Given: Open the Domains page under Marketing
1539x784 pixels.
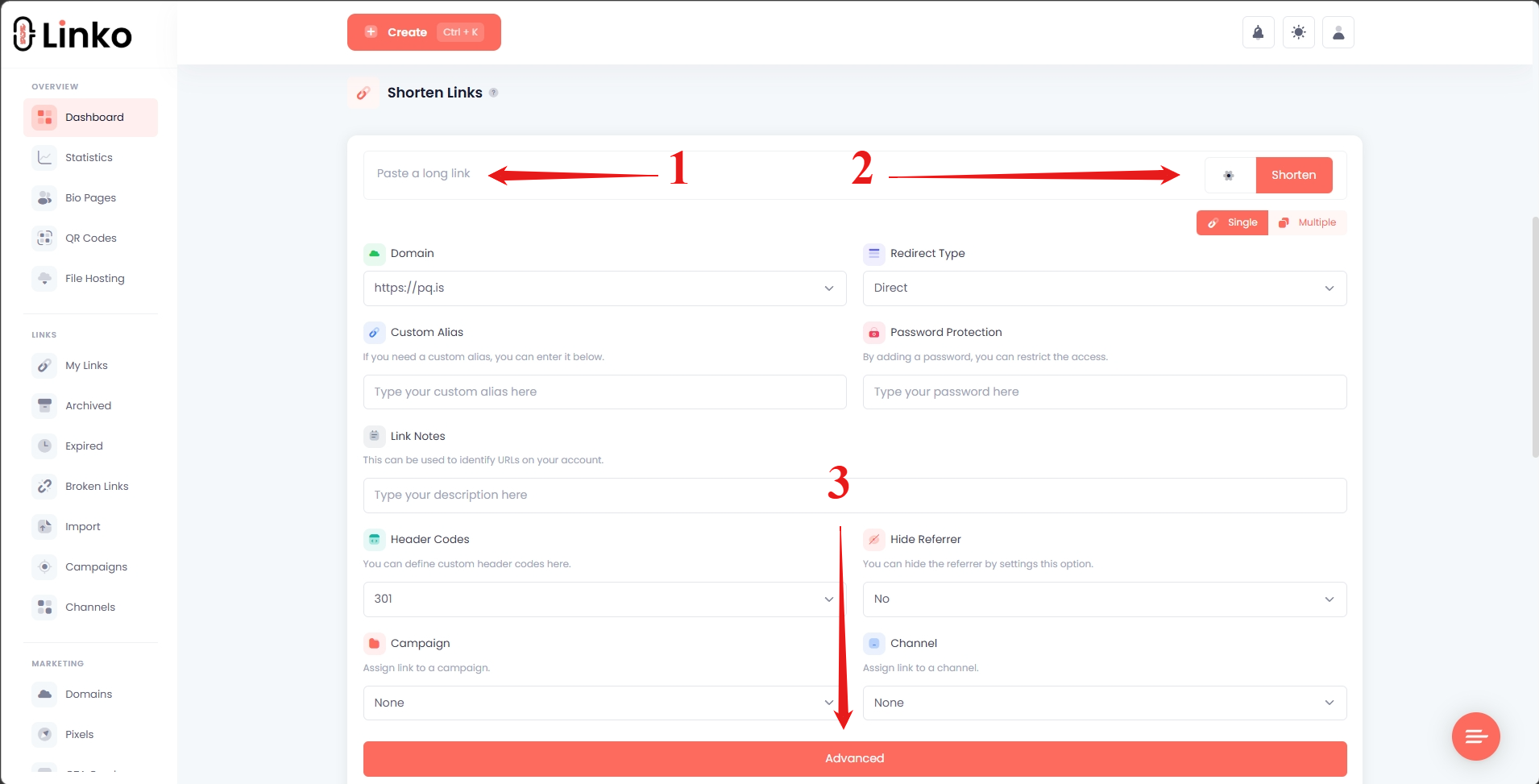Looking at the screenshot, I should pos(89,694).
